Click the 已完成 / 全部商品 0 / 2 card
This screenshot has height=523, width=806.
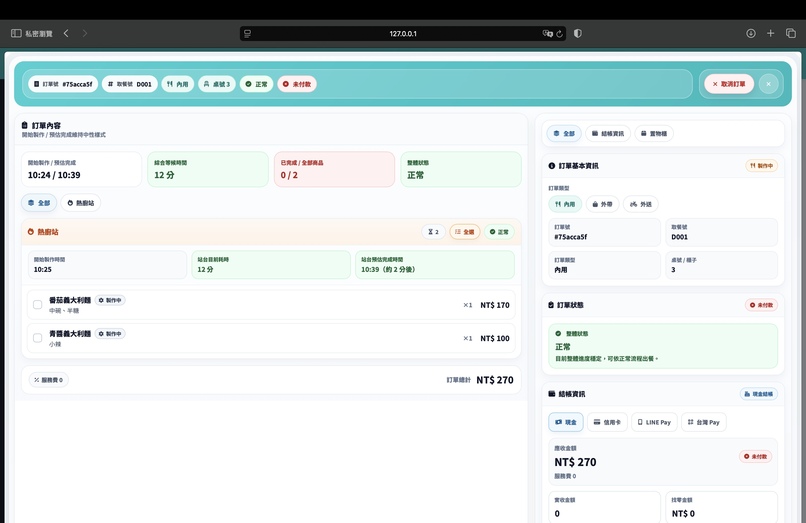[334, 169]
